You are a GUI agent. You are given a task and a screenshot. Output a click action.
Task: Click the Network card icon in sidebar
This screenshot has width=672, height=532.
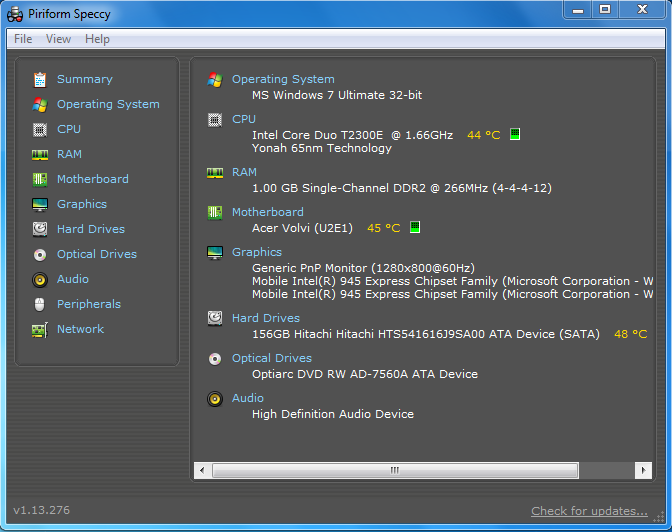pos(40,330)
